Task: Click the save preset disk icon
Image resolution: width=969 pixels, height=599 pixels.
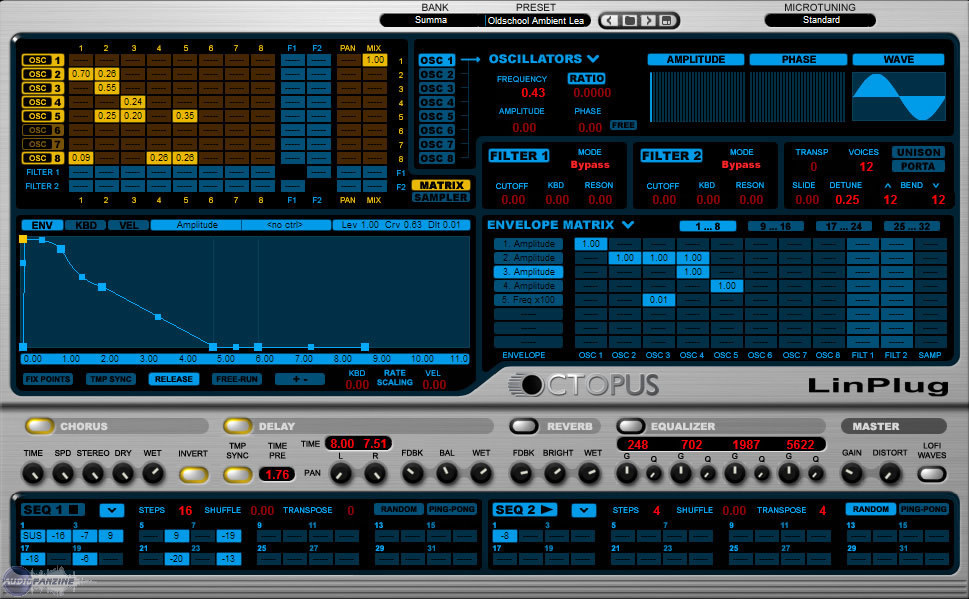Action: click(x=667, y=20)
